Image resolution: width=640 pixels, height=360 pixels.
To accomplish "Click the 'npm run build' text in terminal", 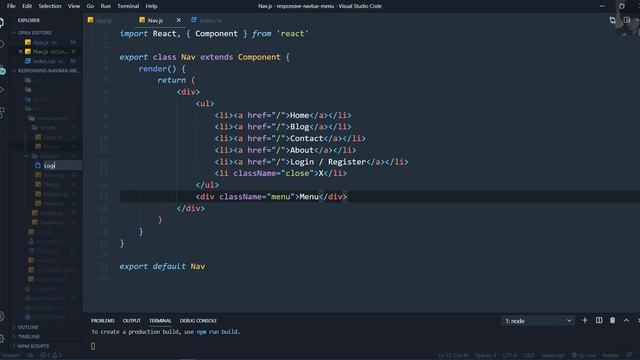I will [217, 332].
